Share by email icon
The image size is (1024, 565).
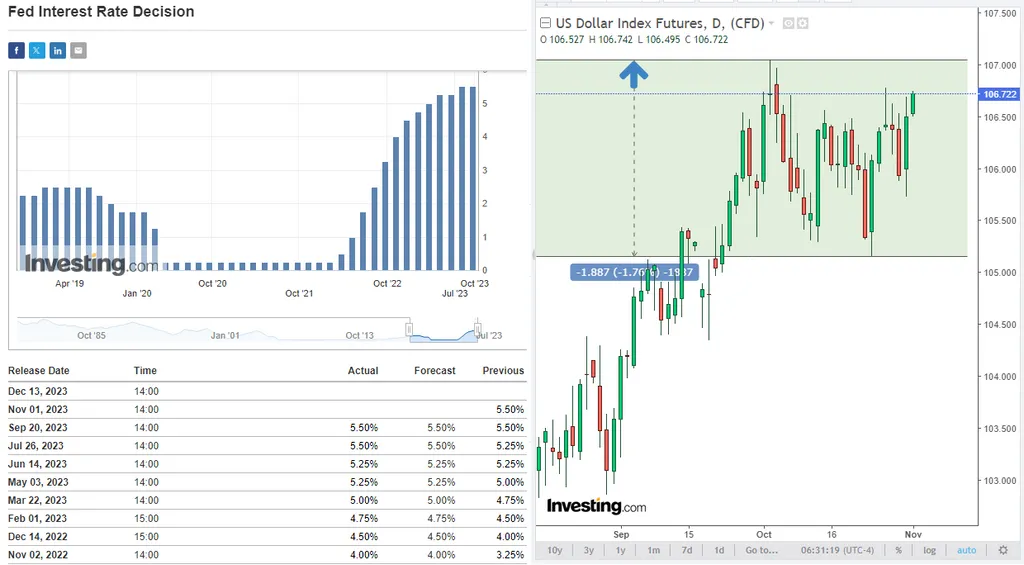(78, 50)
